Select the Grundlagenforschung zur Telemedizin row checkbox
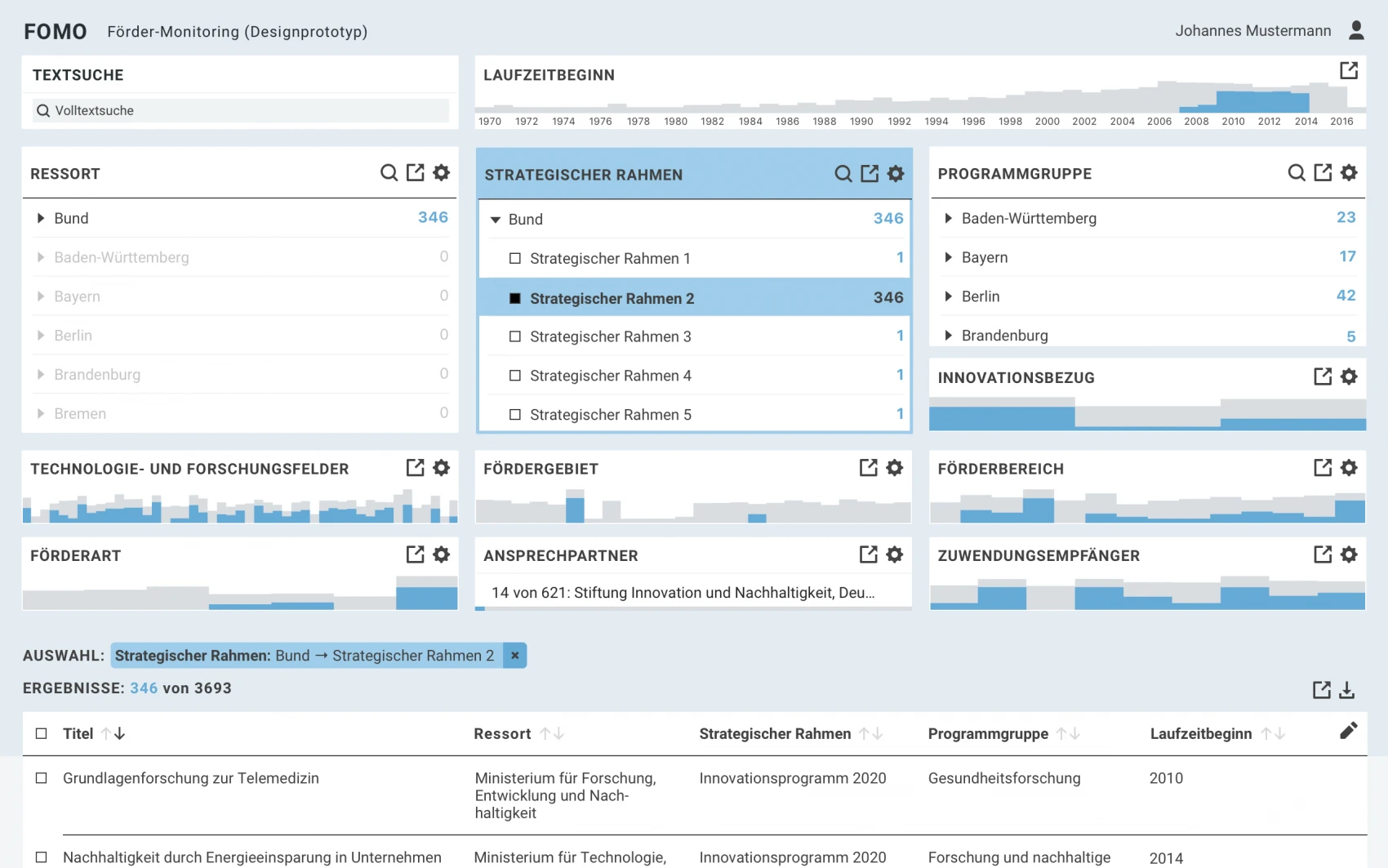Screen dimensions: 1388x868 (x=42, y=778)
